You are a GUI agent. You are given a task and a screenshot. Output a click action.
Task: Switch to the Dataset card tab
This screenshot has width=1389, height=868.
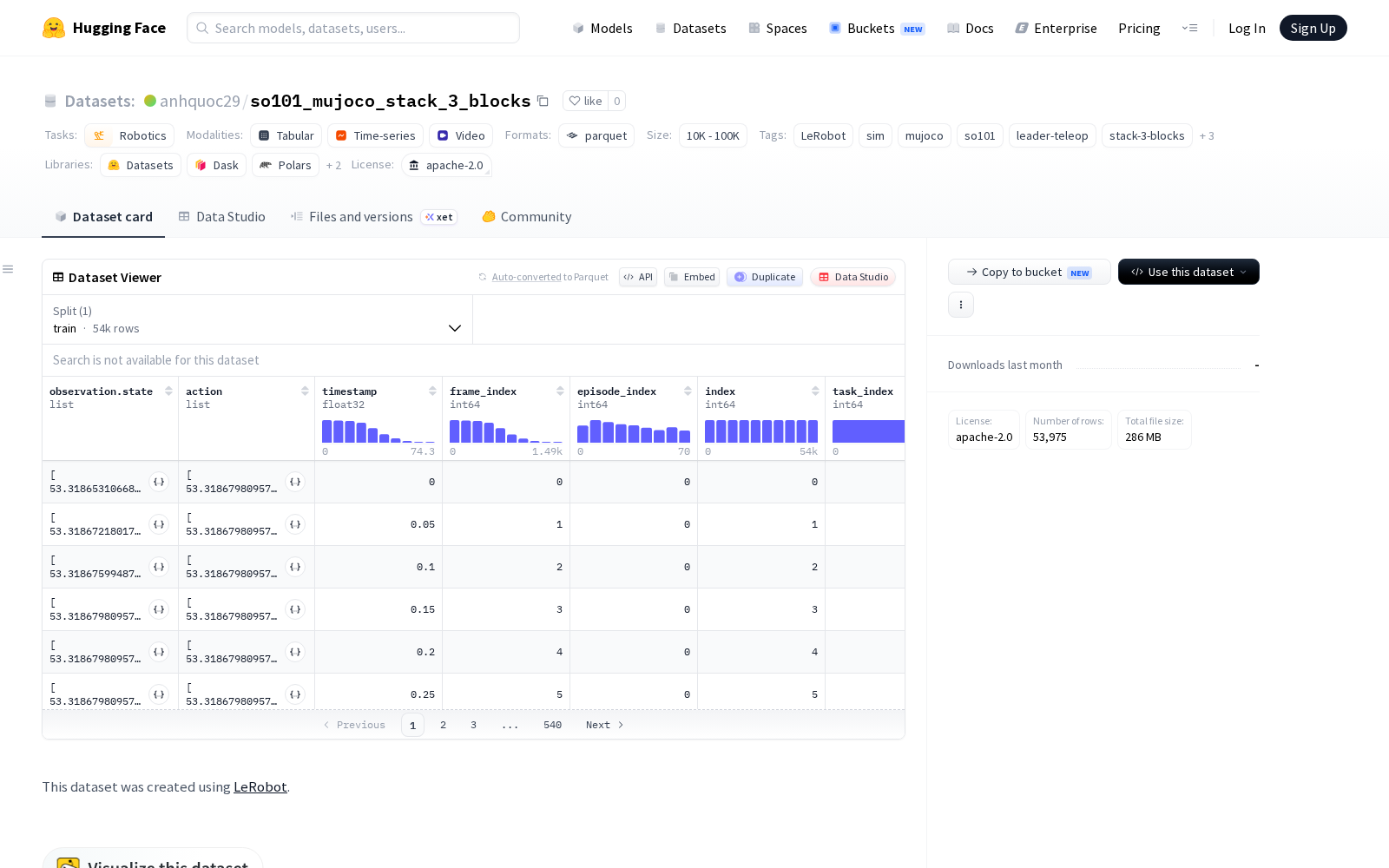click(x=103, y=217)
